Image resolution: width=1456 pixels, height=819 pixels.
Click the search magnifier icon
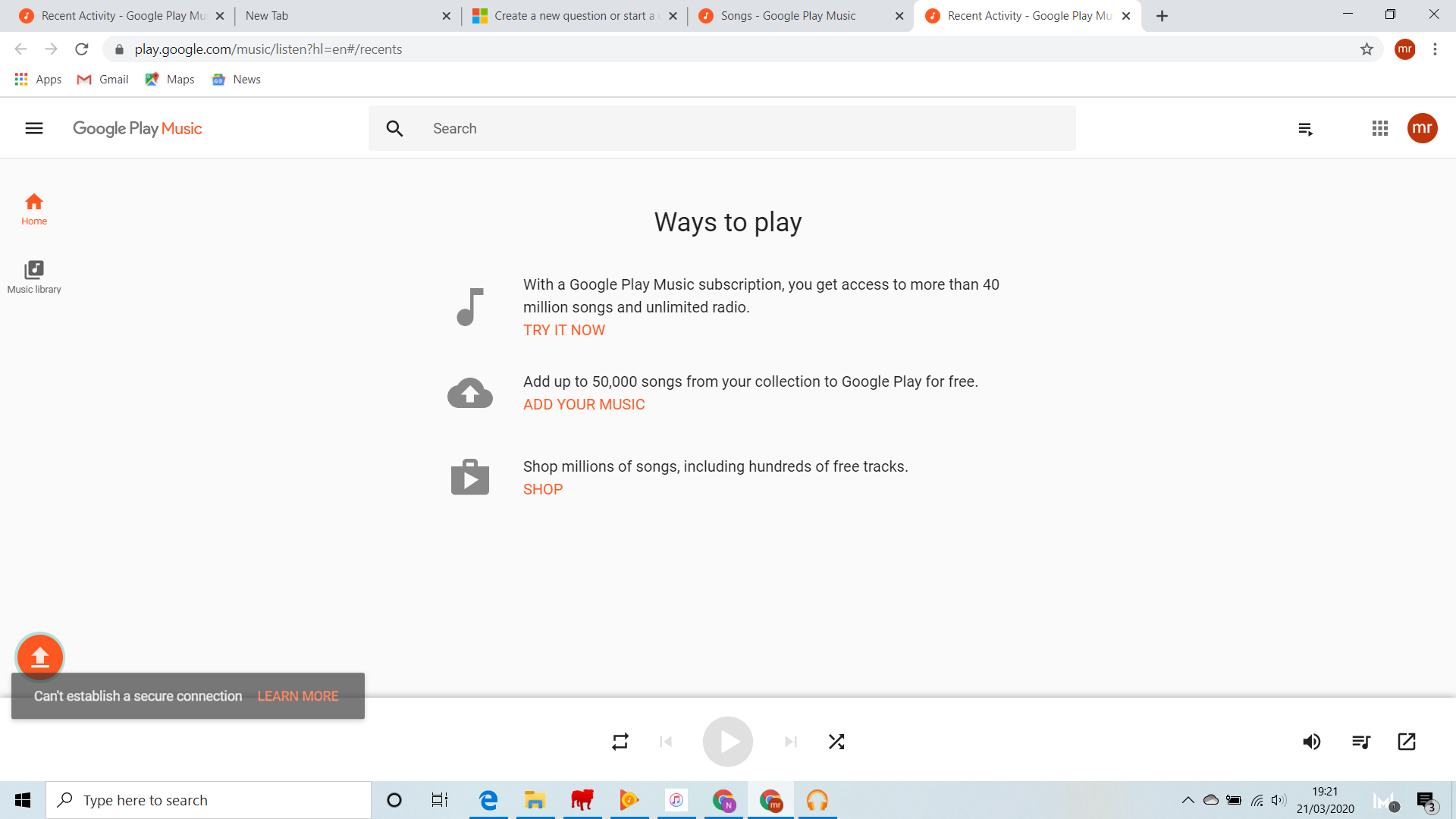[394, 128]
